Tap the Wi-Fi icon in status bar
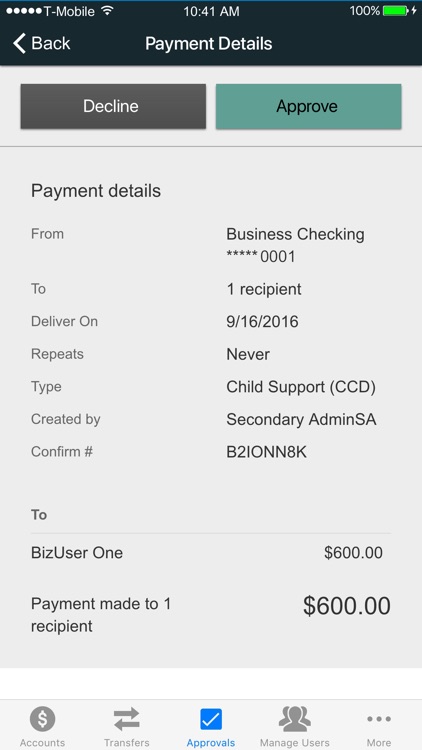Image resolution: width=422 pixels, height=750 pixels. tap(107, 11)
